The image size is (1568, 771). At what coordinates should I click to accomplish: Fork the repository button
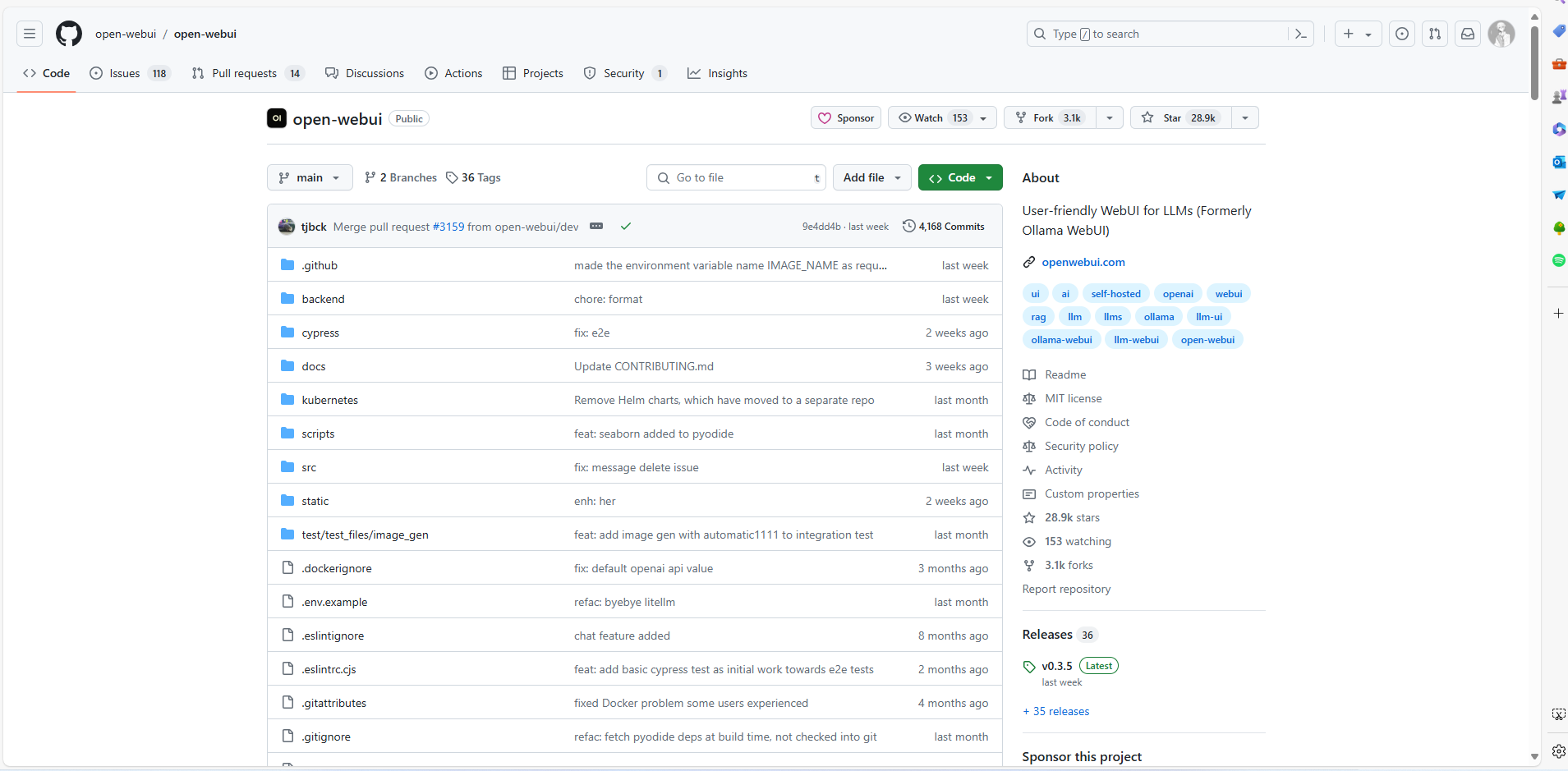(1050, 117)
